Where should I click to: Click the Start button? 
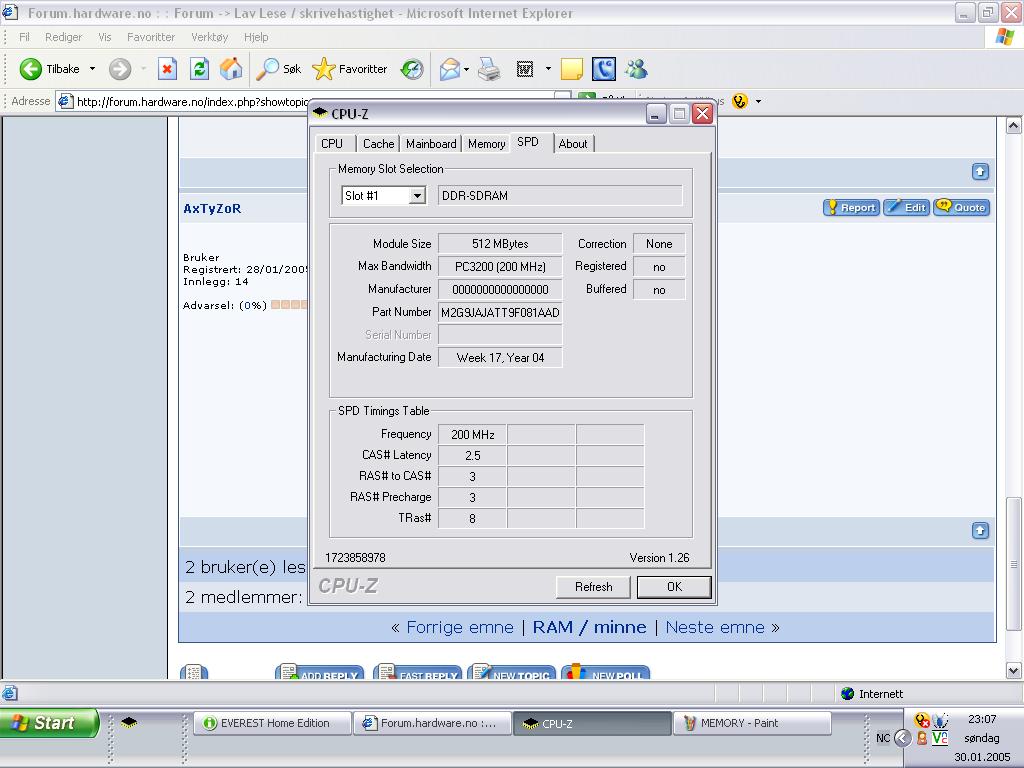coord(49,723)
